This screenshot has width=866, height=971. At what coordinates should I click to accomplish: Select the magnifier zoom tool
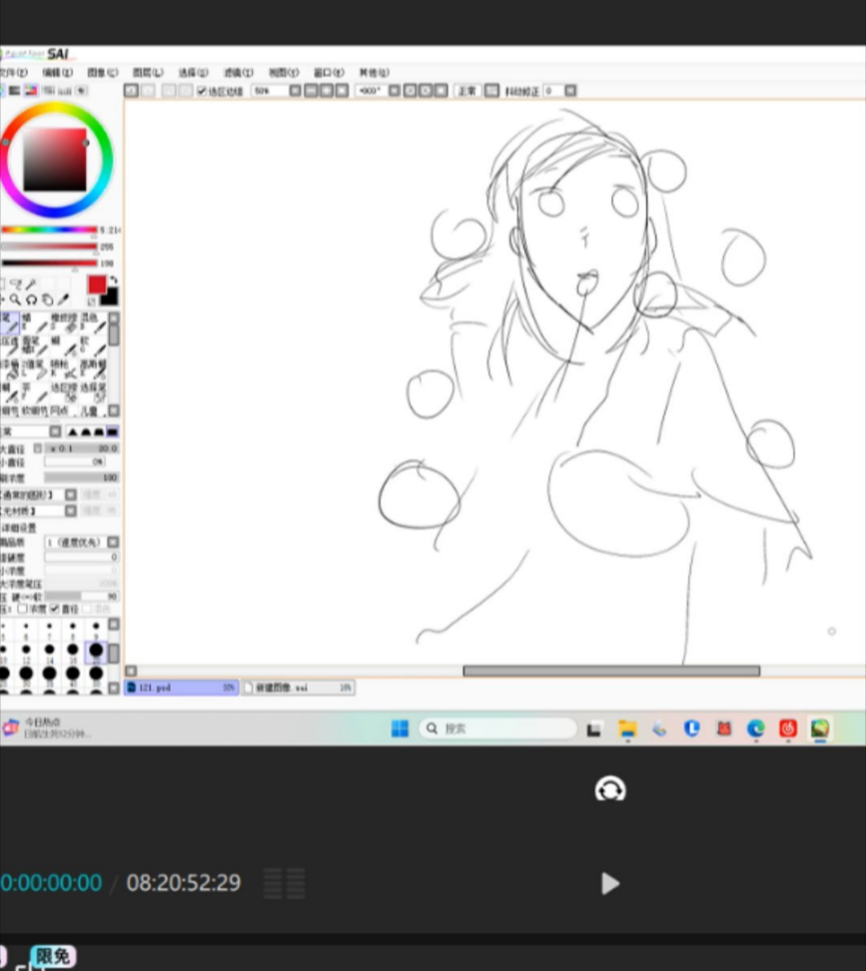(x=15, y=300)
